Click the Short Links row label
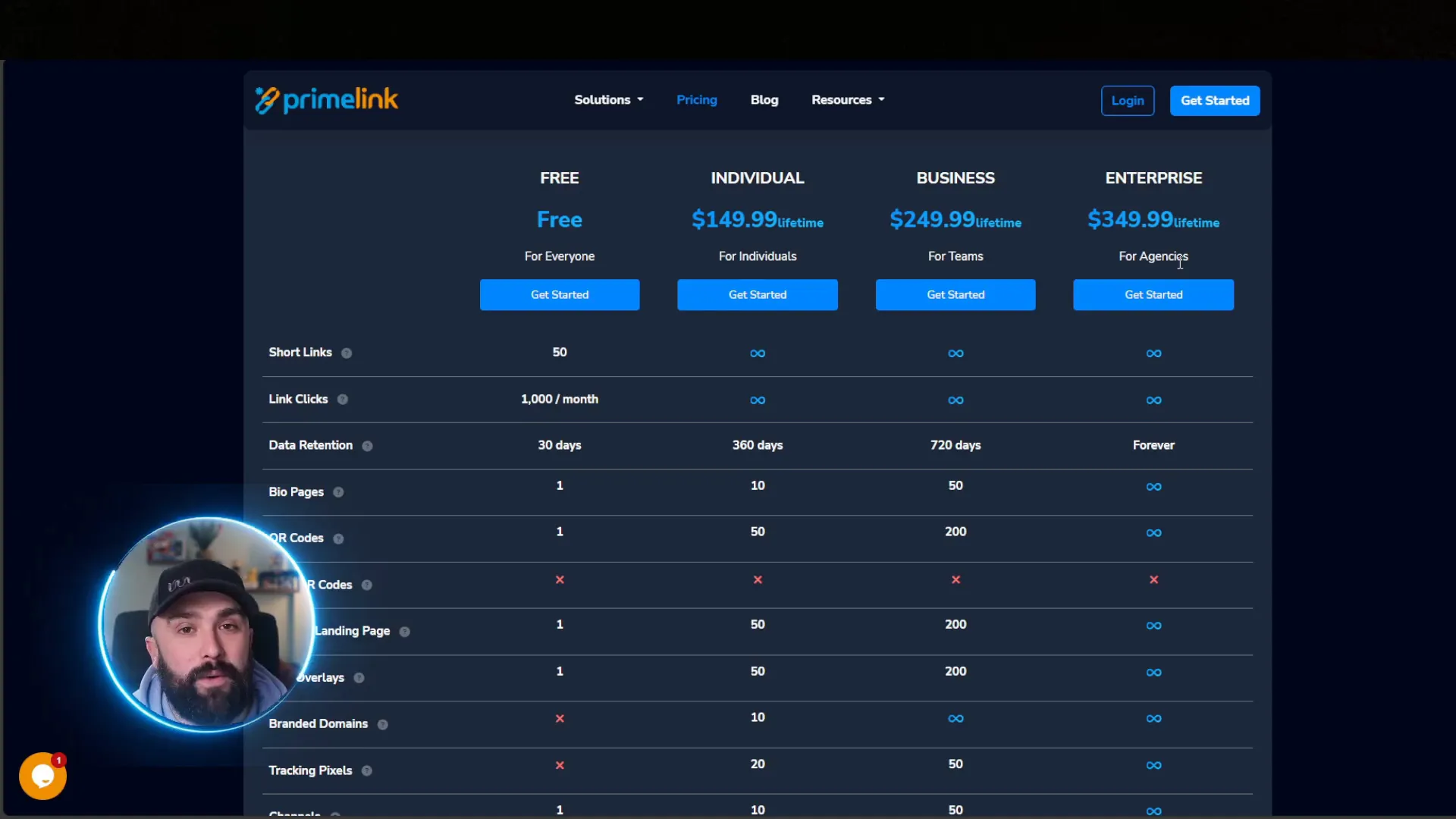 [300, 353]
